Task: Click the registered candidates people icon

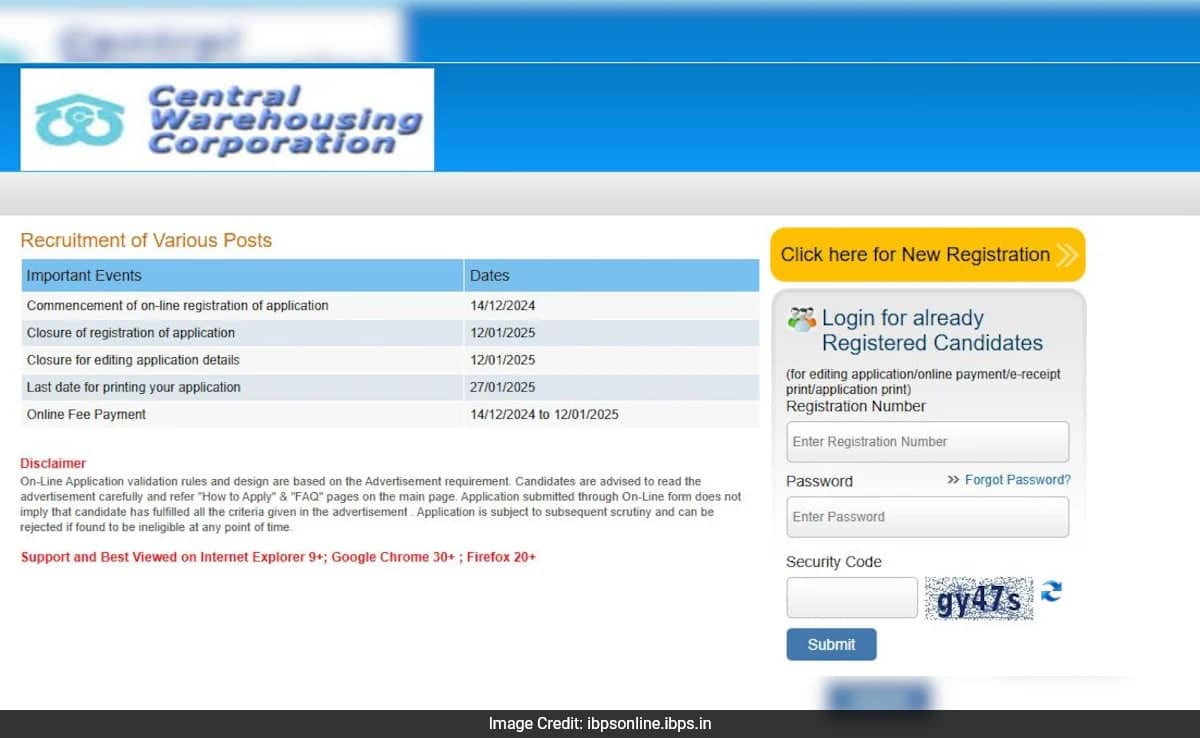Action: [x=801, y=319]
